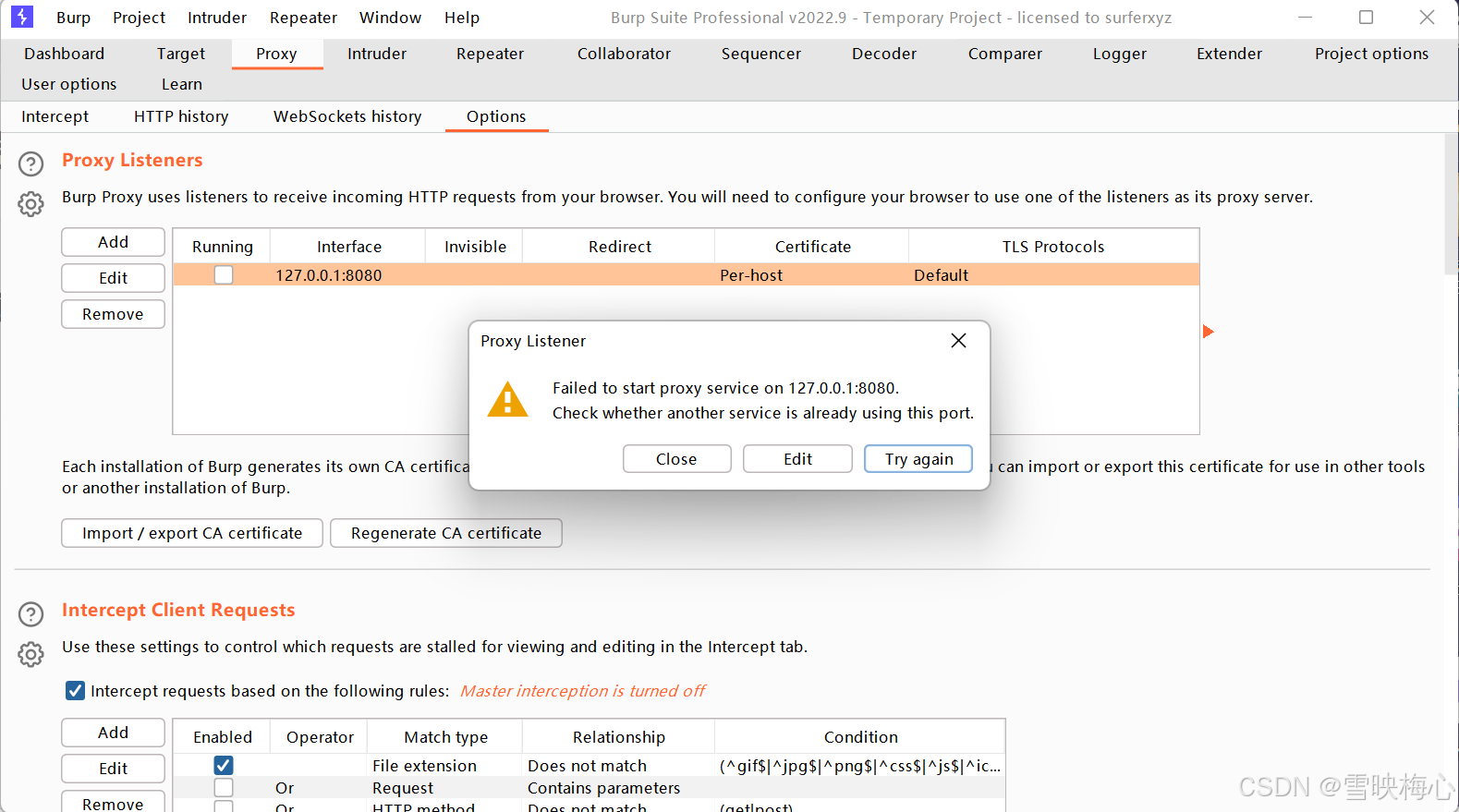Click Try again in the dialog

[x=918, y=459]
